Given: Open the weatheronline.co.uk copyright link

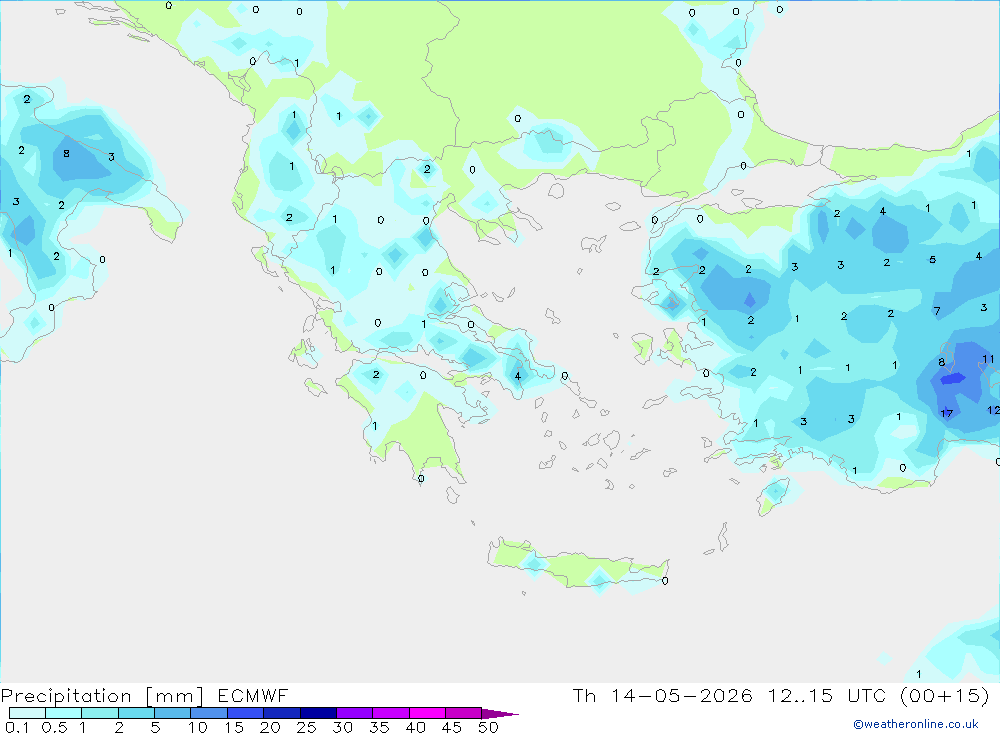Looking at the screenshot, I should coord(915,724).
